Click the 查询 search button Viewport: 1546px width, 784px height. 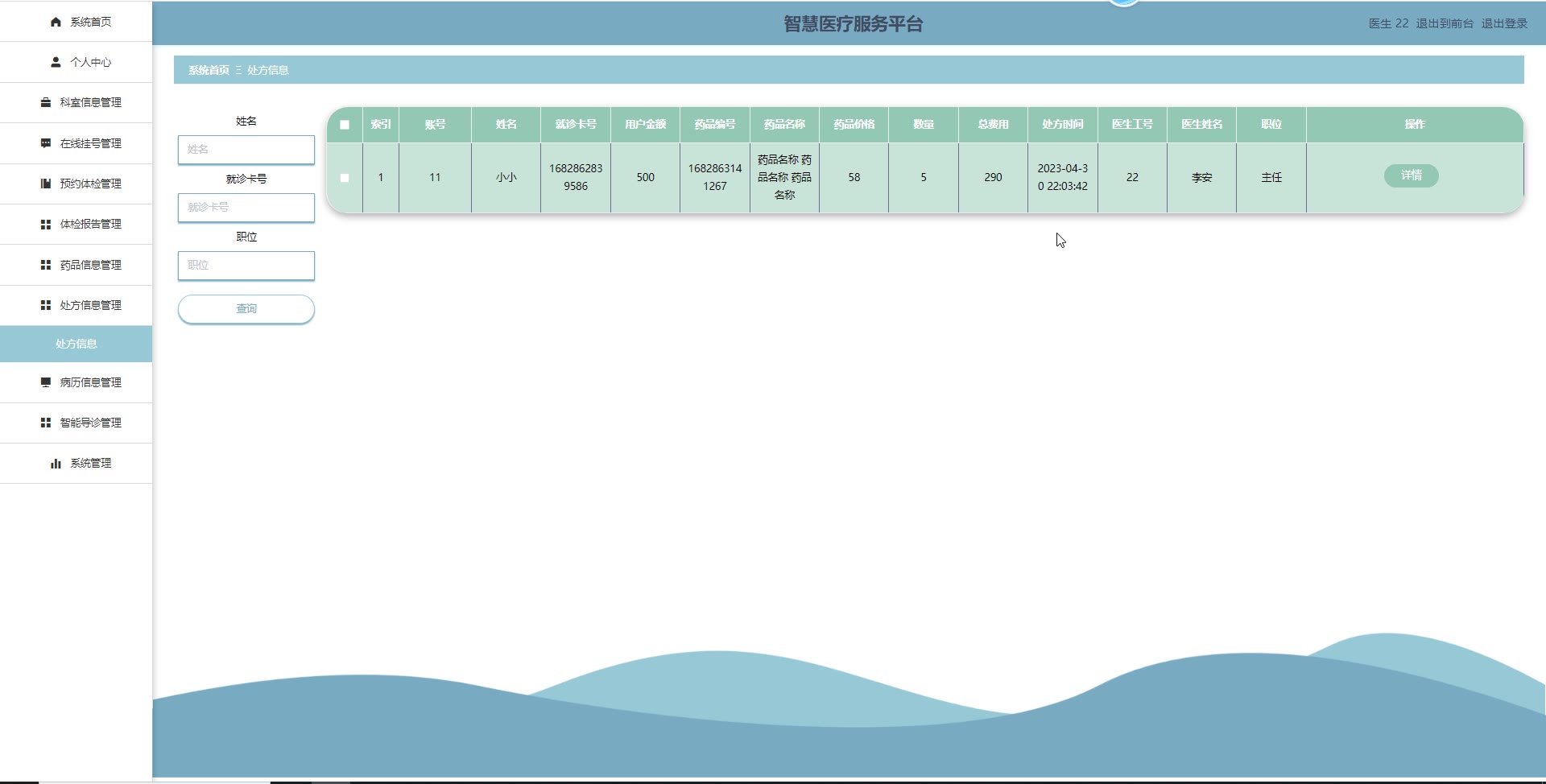coord(246,309)
